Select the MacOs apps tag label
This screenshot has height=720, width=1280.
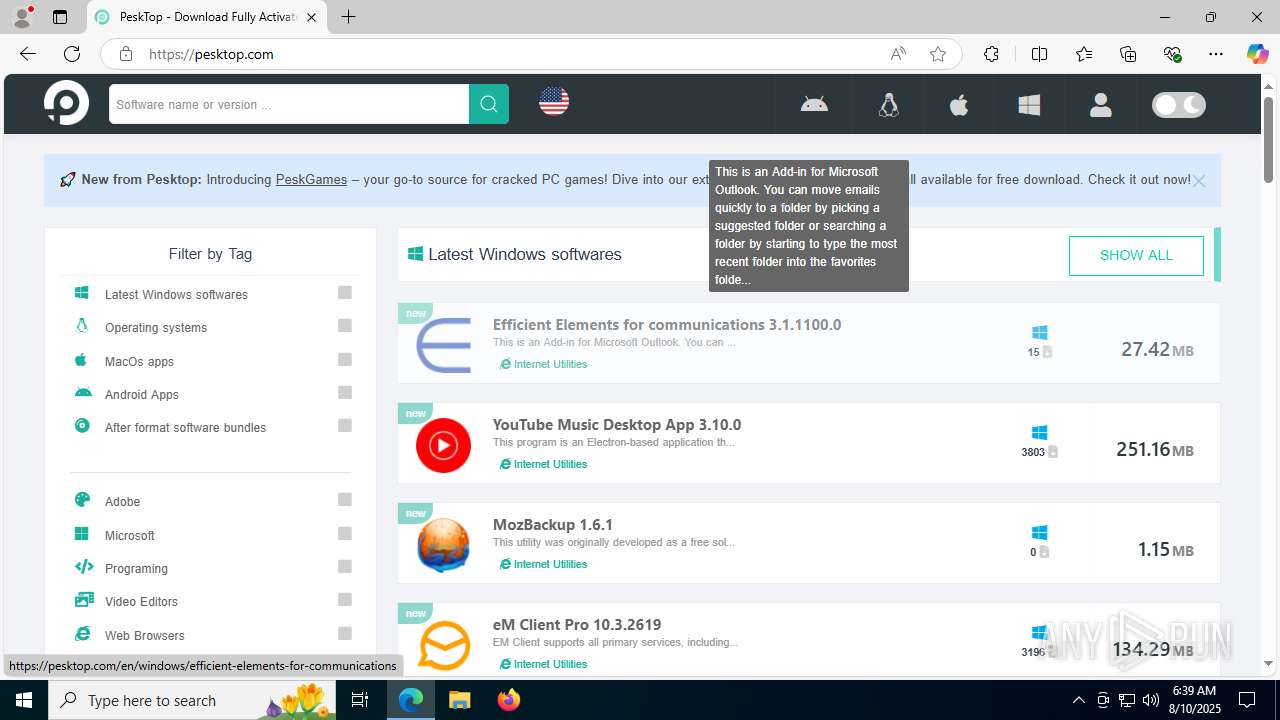coord(139,362)
